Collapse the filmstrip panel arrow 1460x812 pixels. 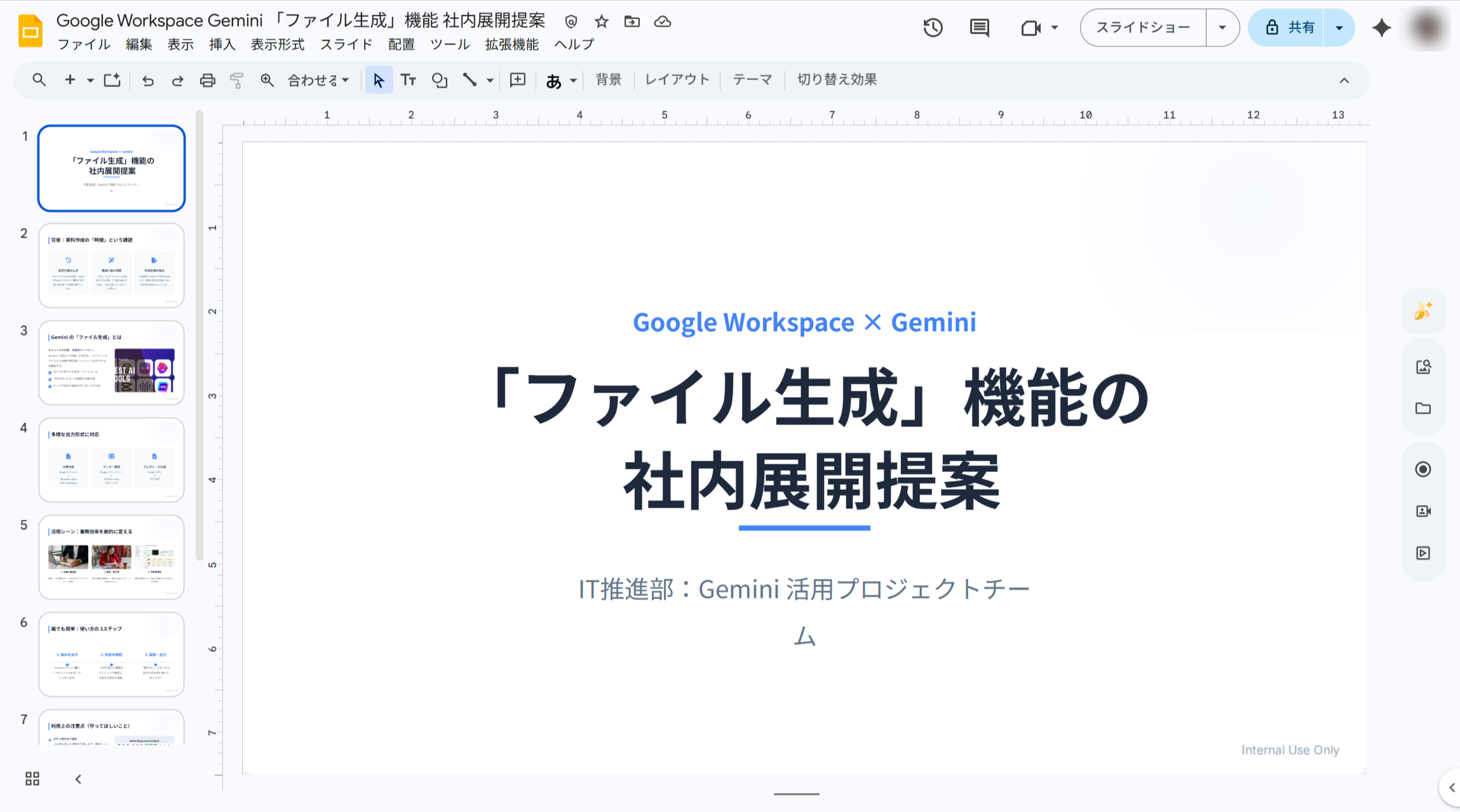click(78, 779)
